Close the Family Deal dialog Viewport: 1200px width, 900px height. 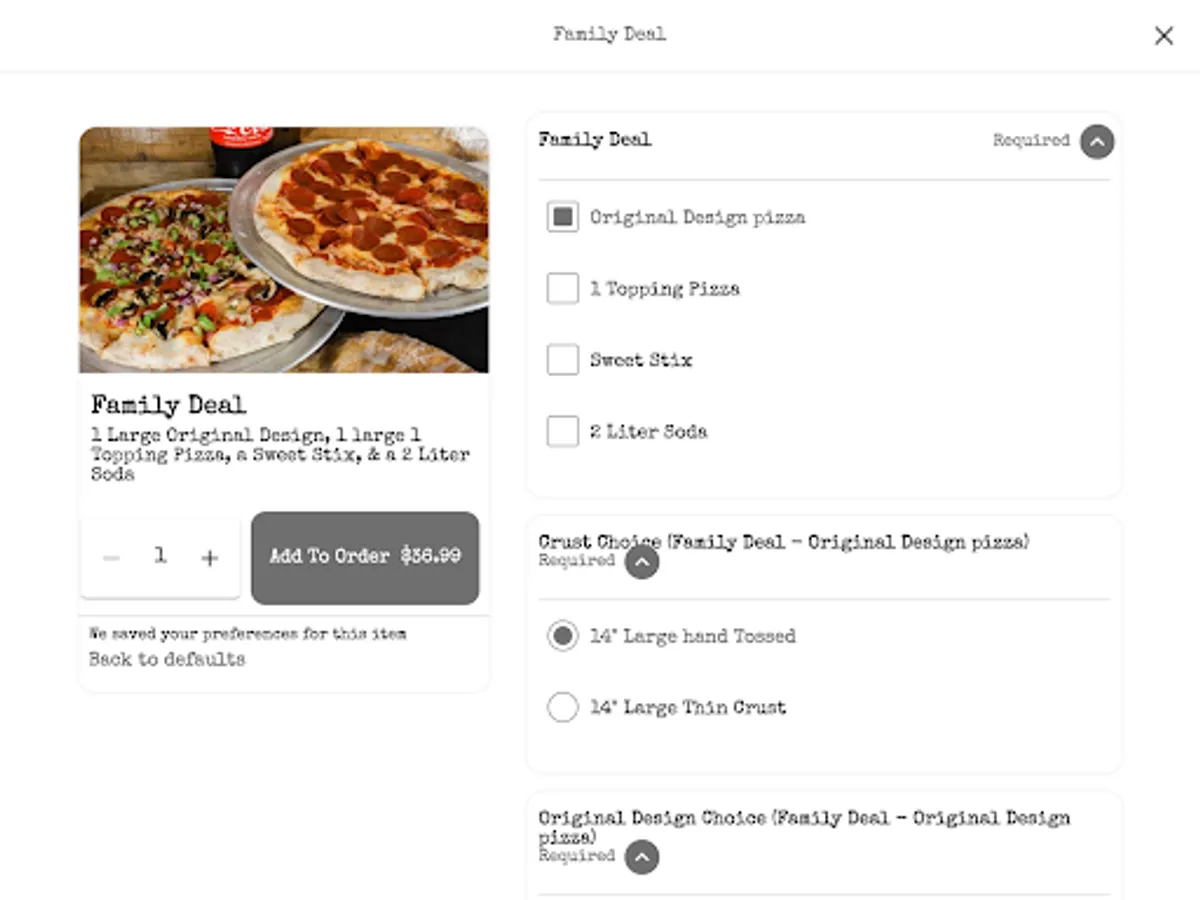1164,36
